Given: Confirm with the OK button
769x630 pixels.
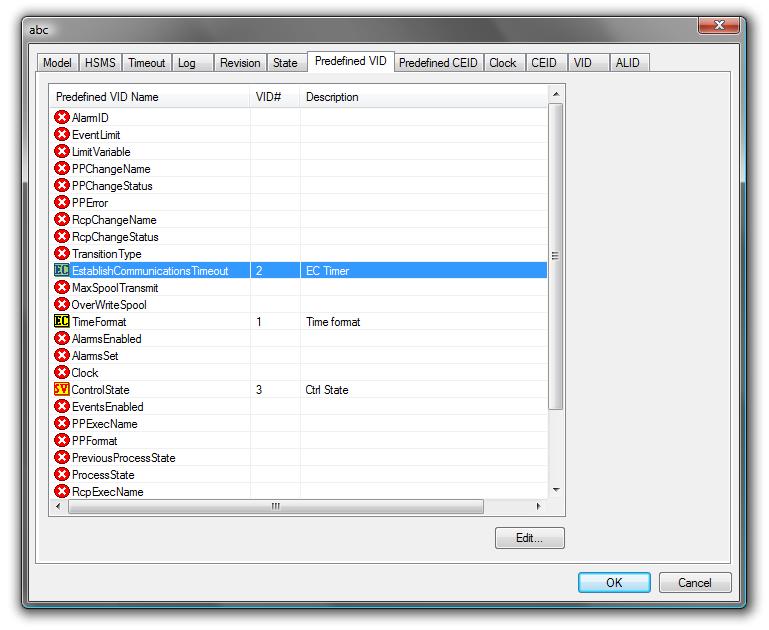Looking at the screenshot, I should 614,583.
